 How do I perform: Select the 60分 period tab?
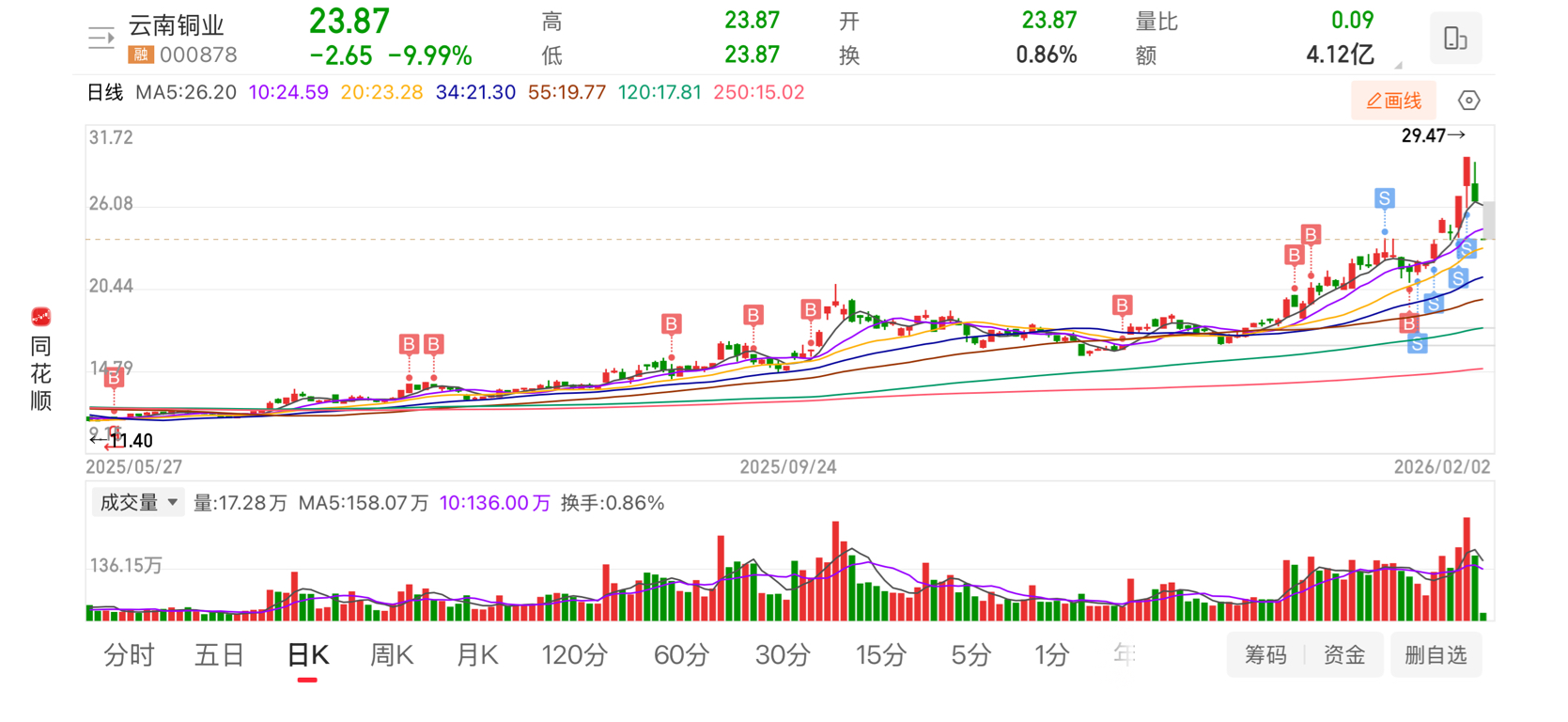click(x=681, y=654)
